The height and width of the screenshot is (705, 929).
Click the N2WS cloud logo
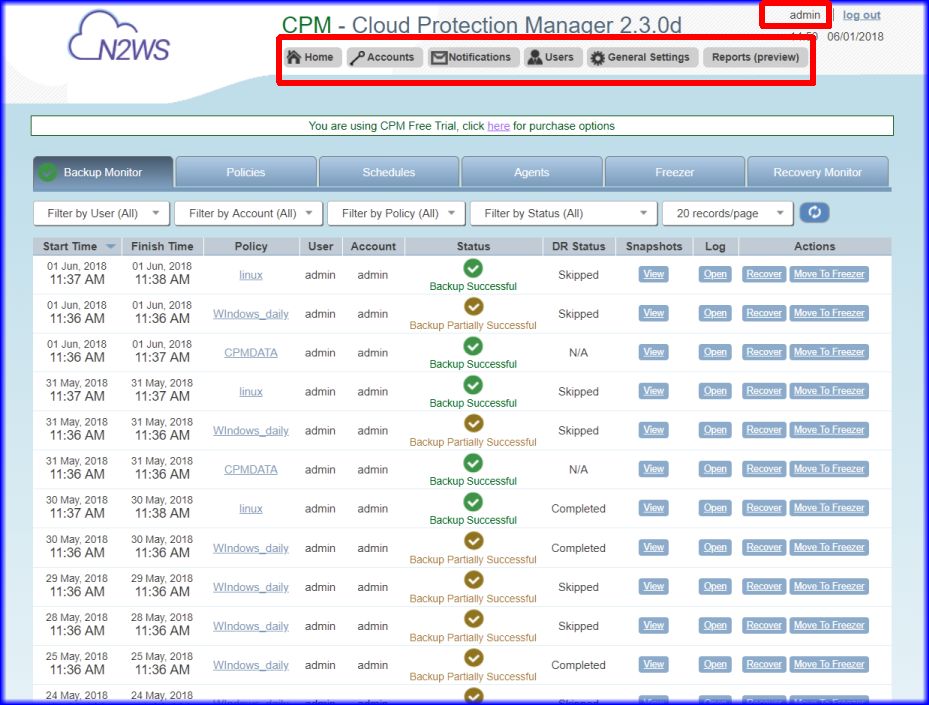click(x=118, y=37)
